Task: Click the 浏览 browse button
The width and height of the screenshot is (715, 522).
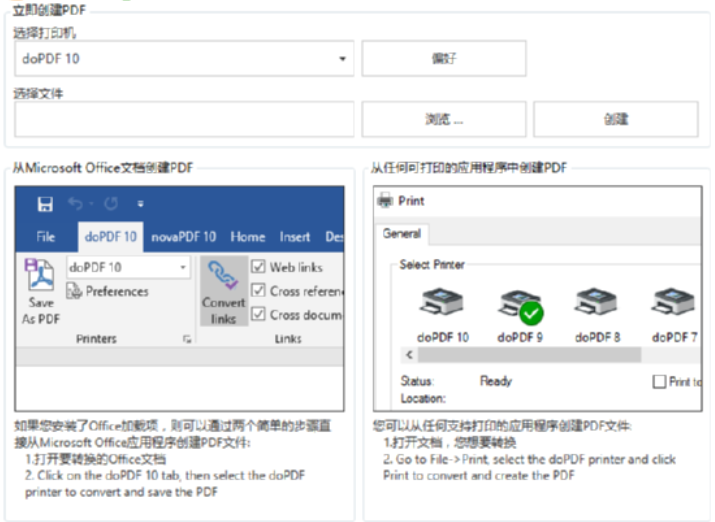Action: (444, 119)
